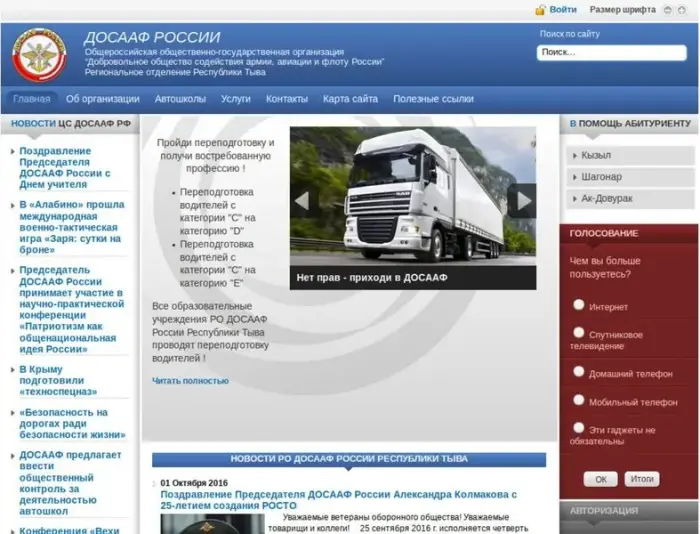The width and height of the screenshot is (700, 534).
Task: Click the site search field
Action: (610, 53)
